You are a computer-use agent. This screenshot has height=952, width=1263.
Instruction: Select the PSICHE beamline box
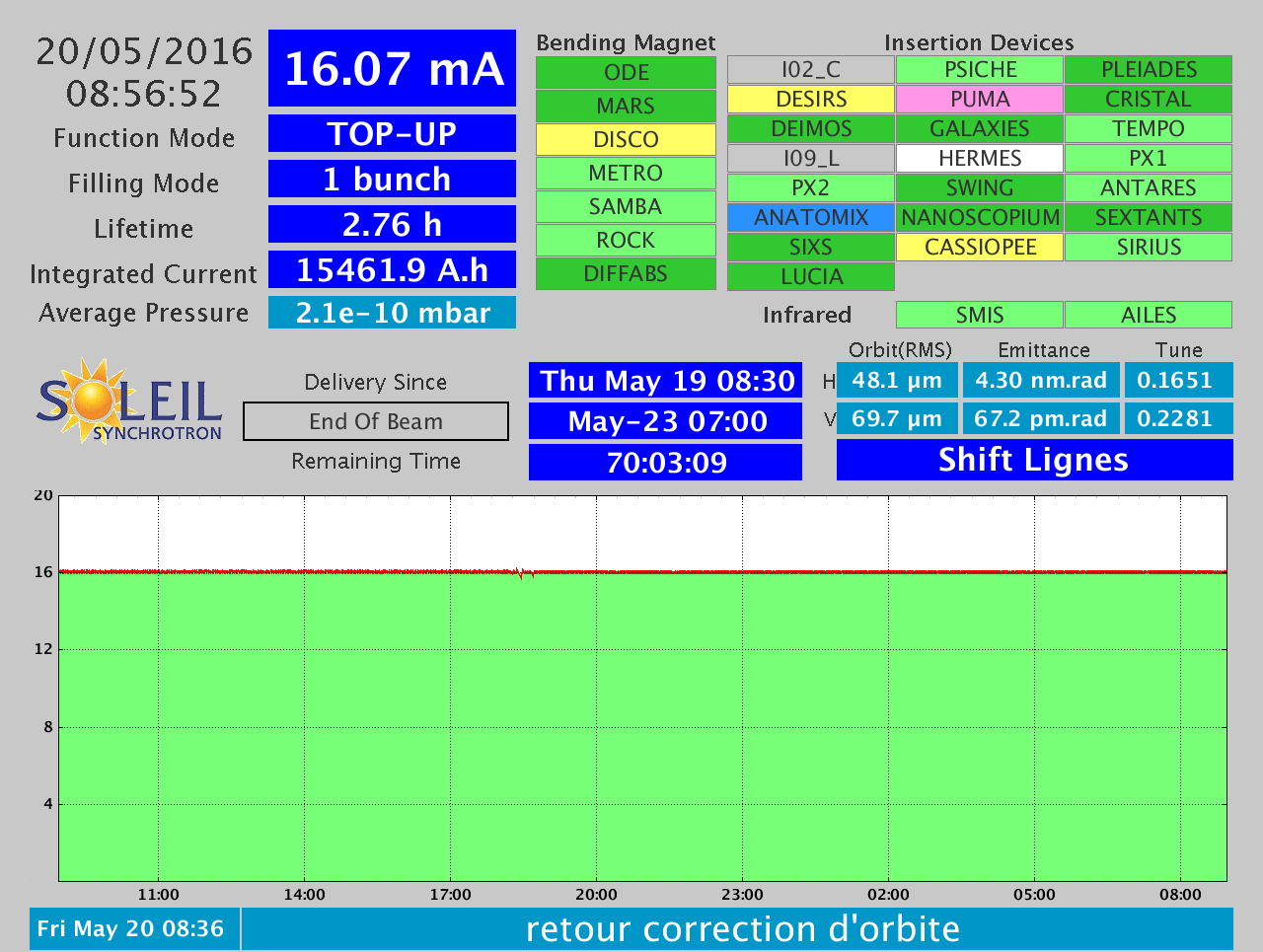pos(980,70)
